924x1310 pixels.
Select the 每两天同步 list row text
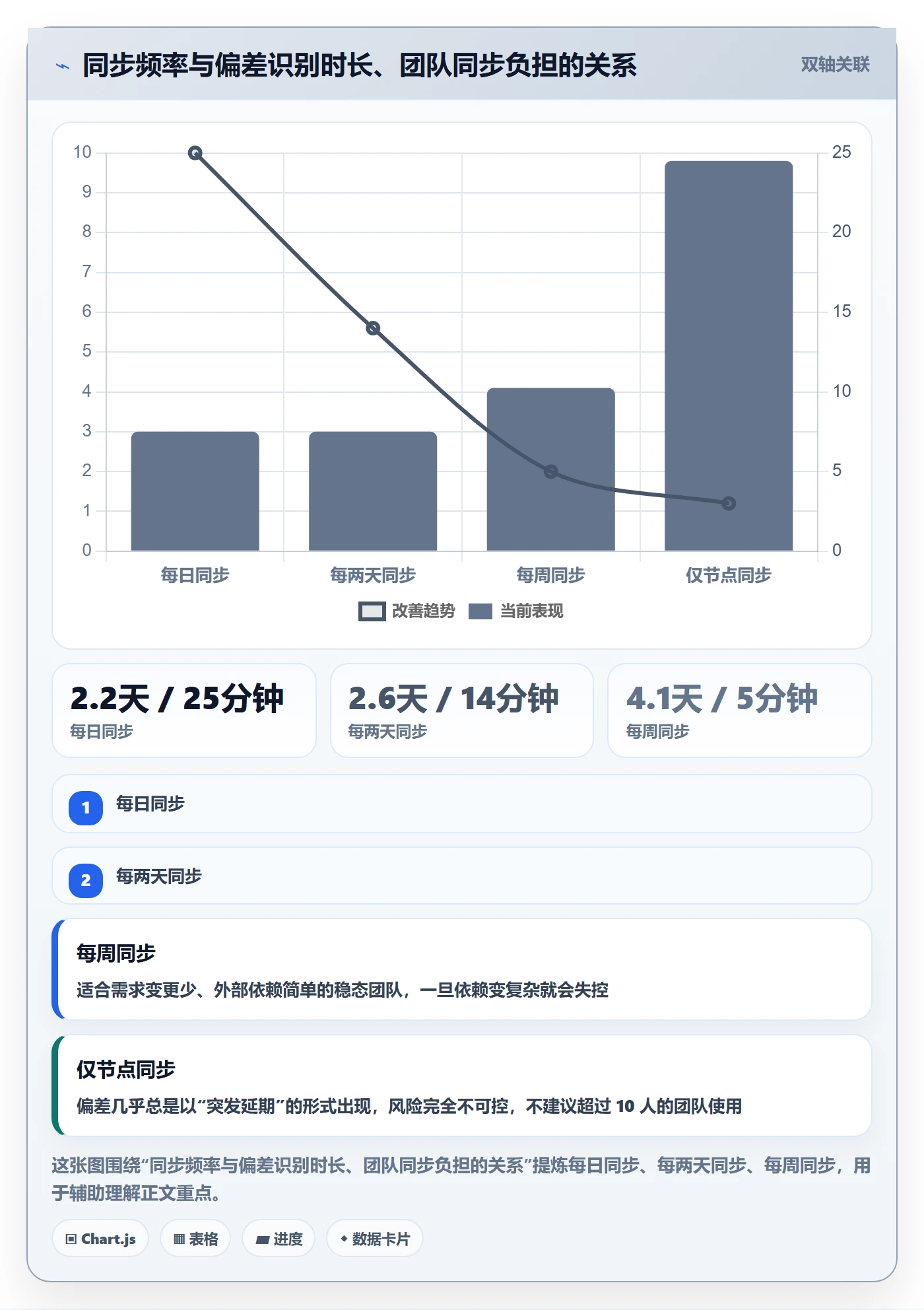[x=159, y=876]
